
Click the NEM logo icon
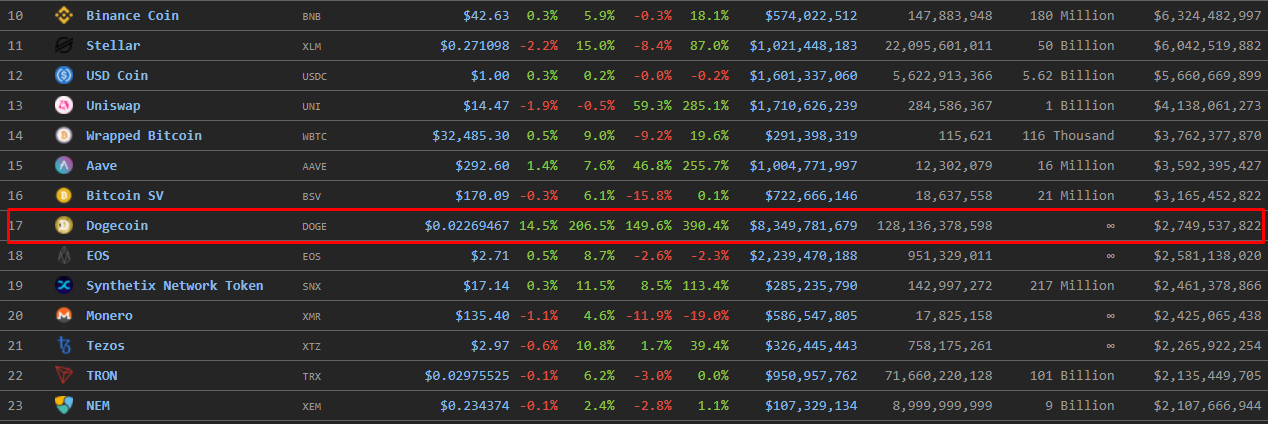pyautogui.click(x=64, y=406)
